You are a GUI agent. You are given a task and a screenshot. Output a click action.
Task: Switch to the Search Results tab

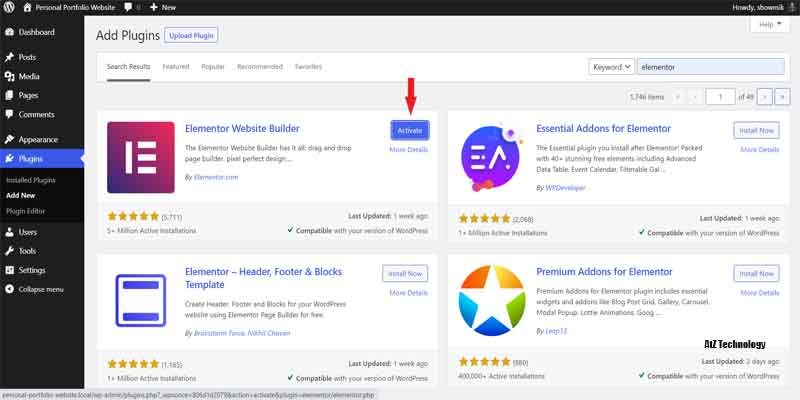129,67
